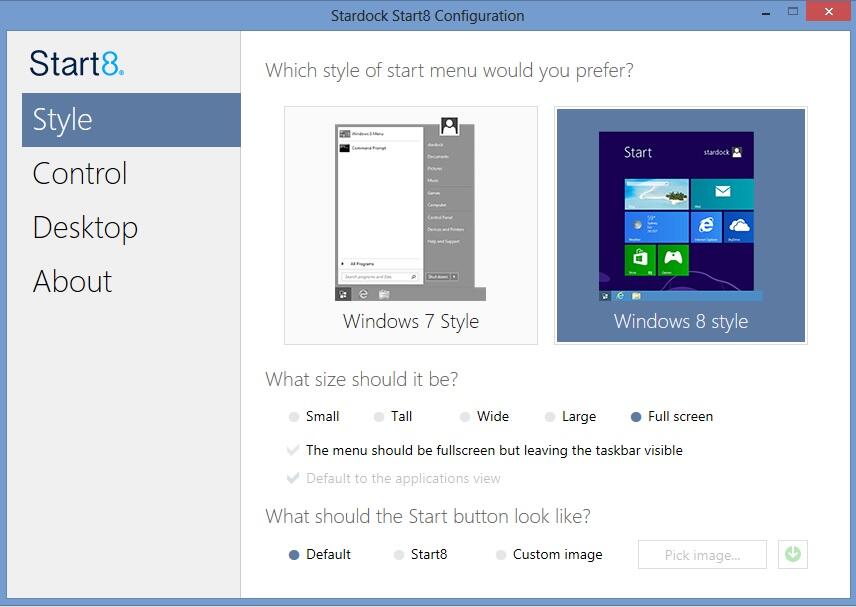View the About page

[x=72, y=281]
